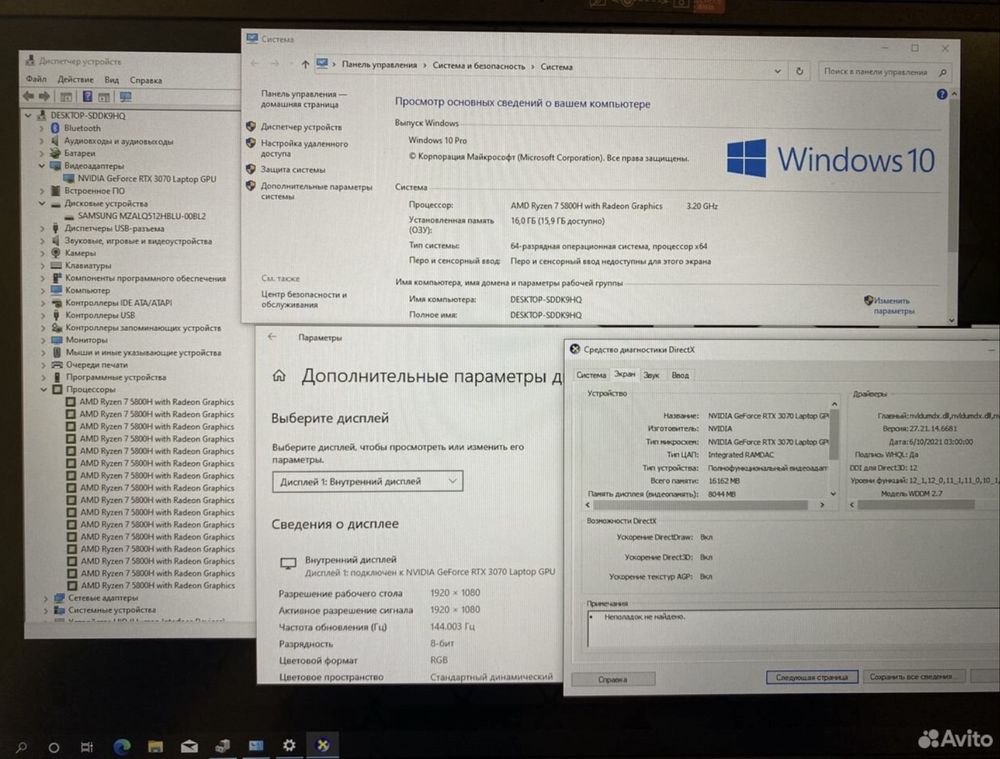
Task: Click home icon in Settings display page
Action: pos(279,376)
